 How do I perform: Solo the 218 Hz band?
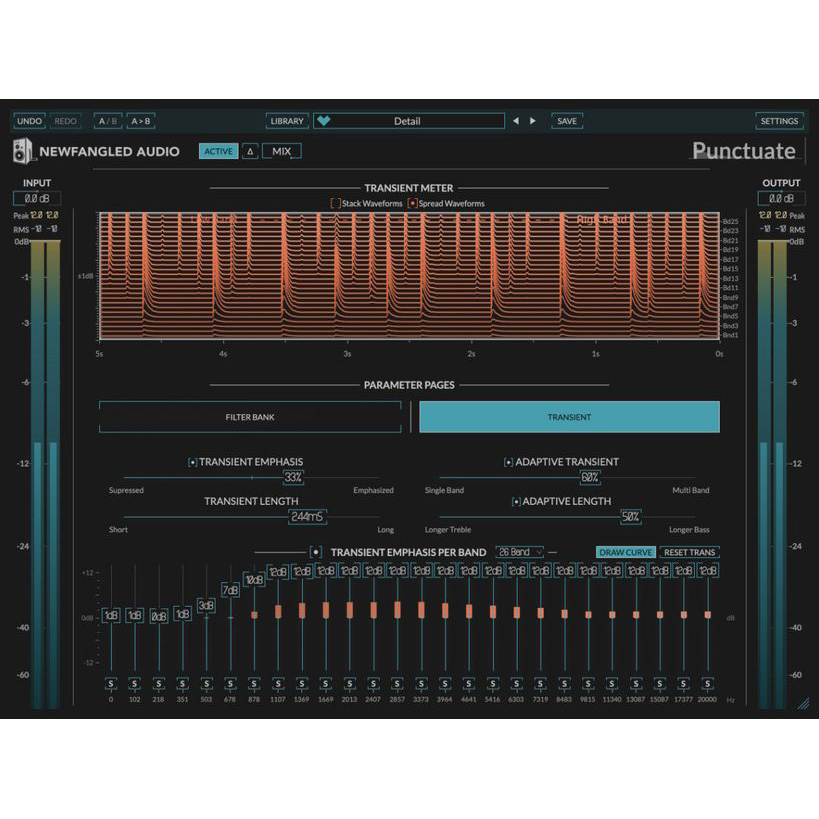(x=158, y=684)
